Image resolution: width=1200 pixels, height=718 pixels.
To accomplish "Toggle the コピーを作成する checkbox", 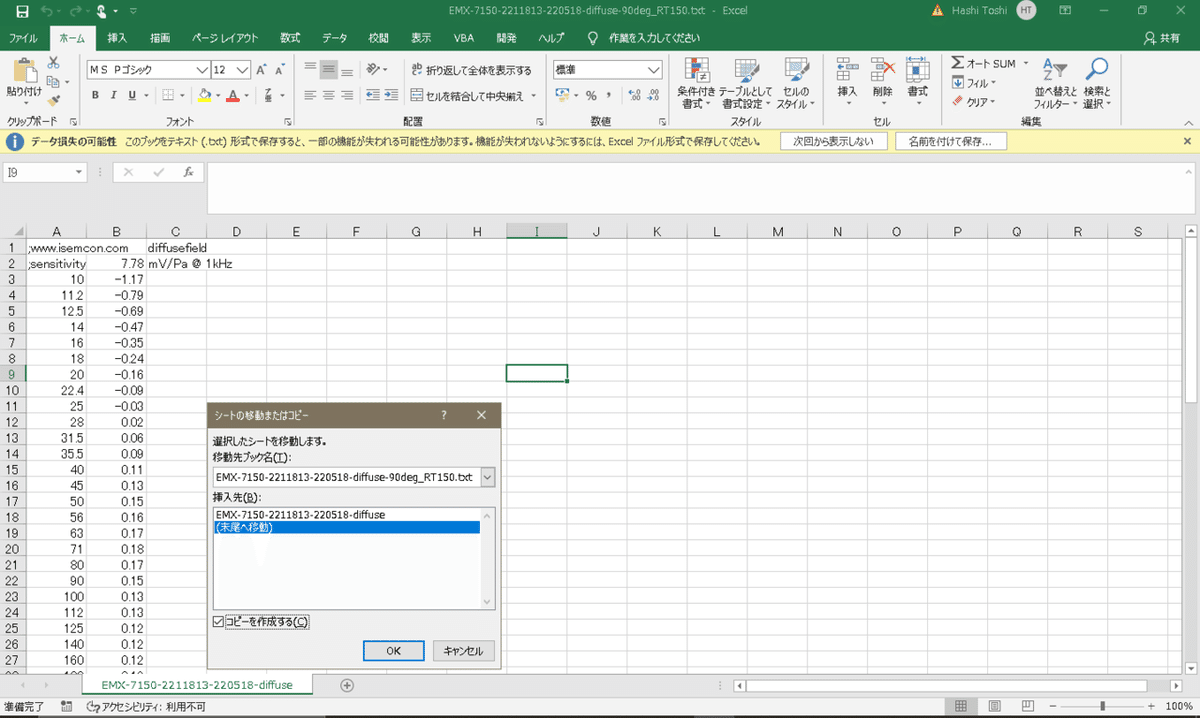I will pos(219,622).
